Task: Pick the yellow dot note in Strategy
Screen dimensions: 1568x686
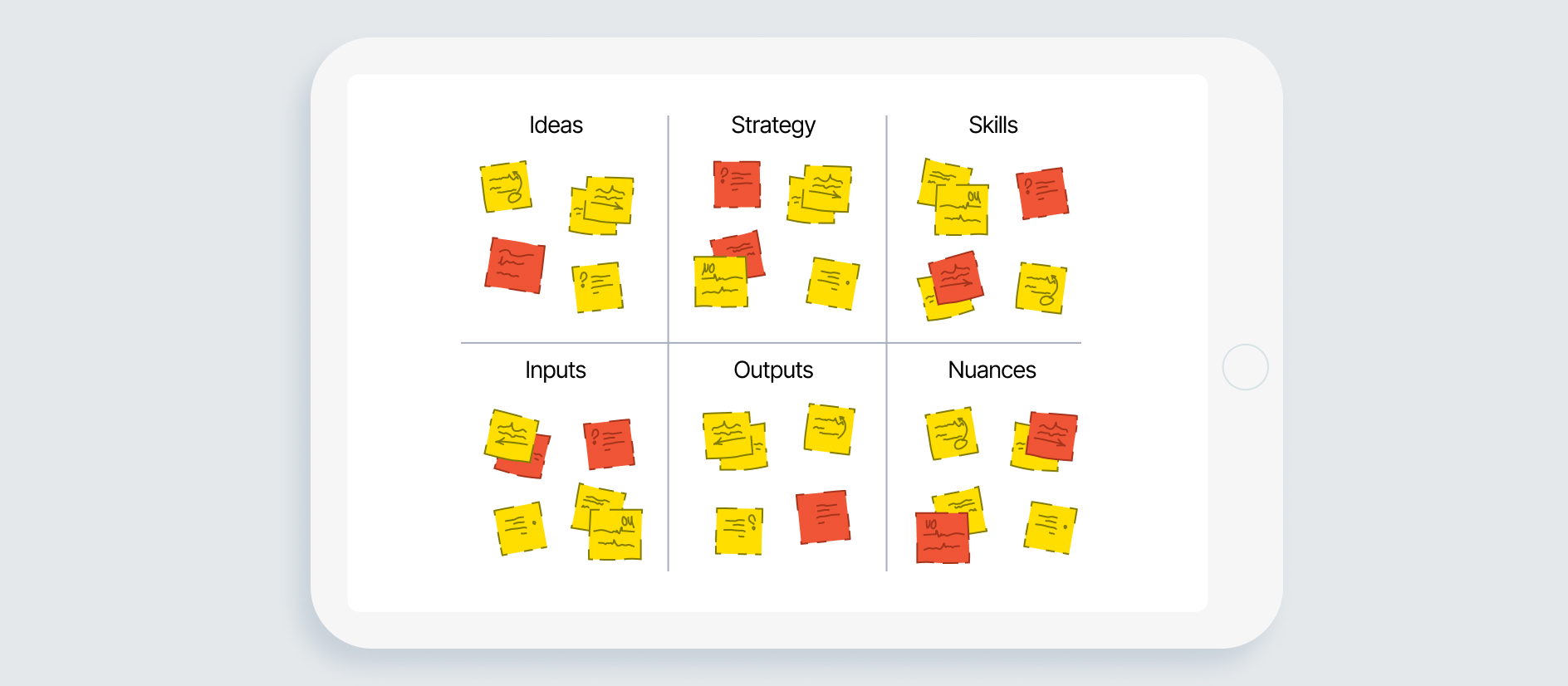Action: click(832, 283)
